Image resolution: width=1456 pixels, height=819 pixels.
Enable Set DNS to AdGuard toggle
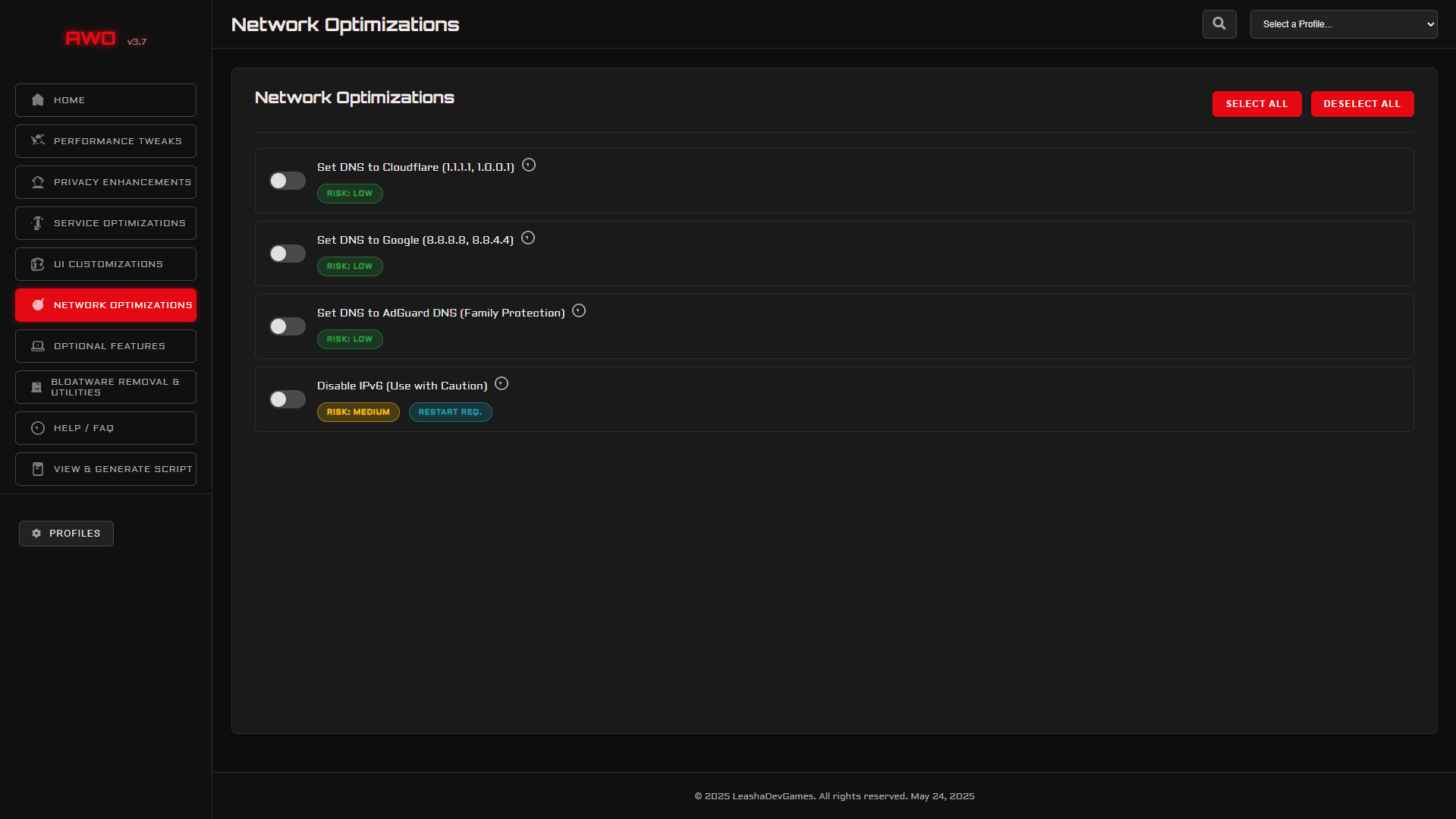click(288, 326)
